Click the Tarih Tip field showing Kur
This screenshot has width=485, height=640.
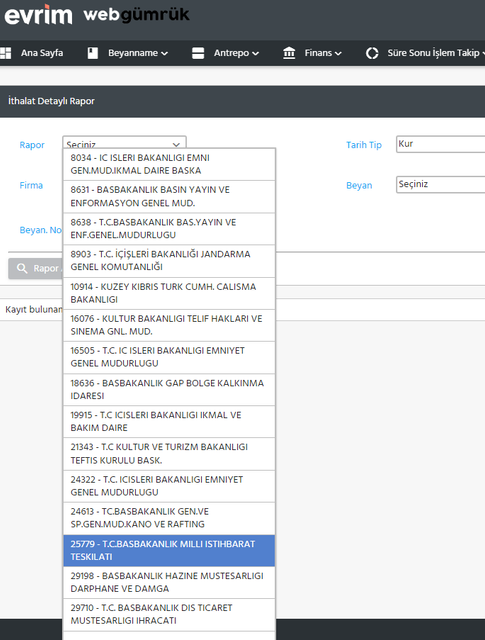coord(441,144)
